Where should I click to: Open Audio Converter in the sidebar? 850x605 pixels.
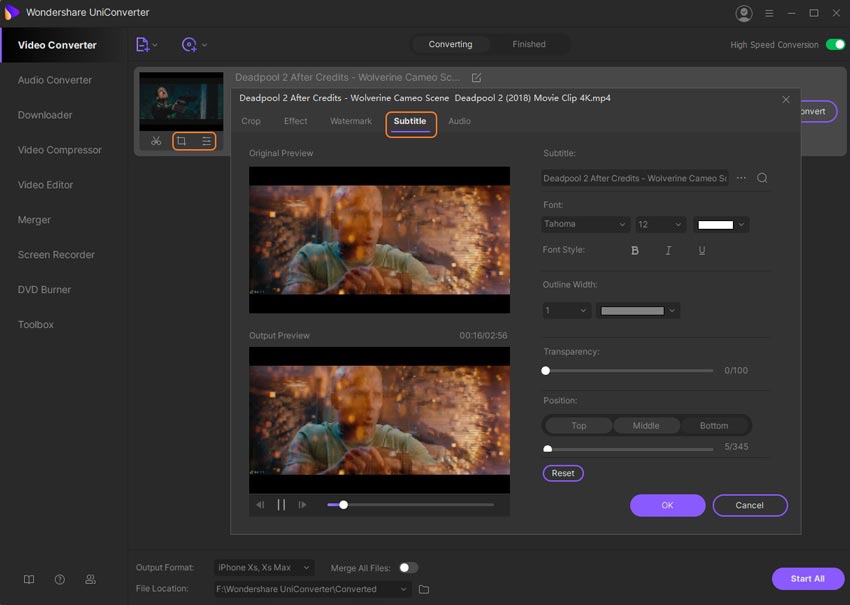(55, 80)
